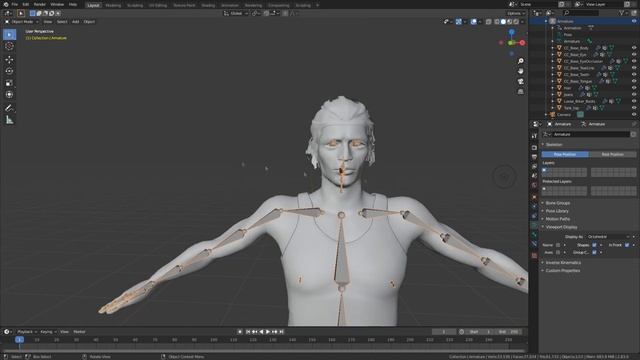Enable the Names checkbox
The image size is (640, 360).
(558, 245)
